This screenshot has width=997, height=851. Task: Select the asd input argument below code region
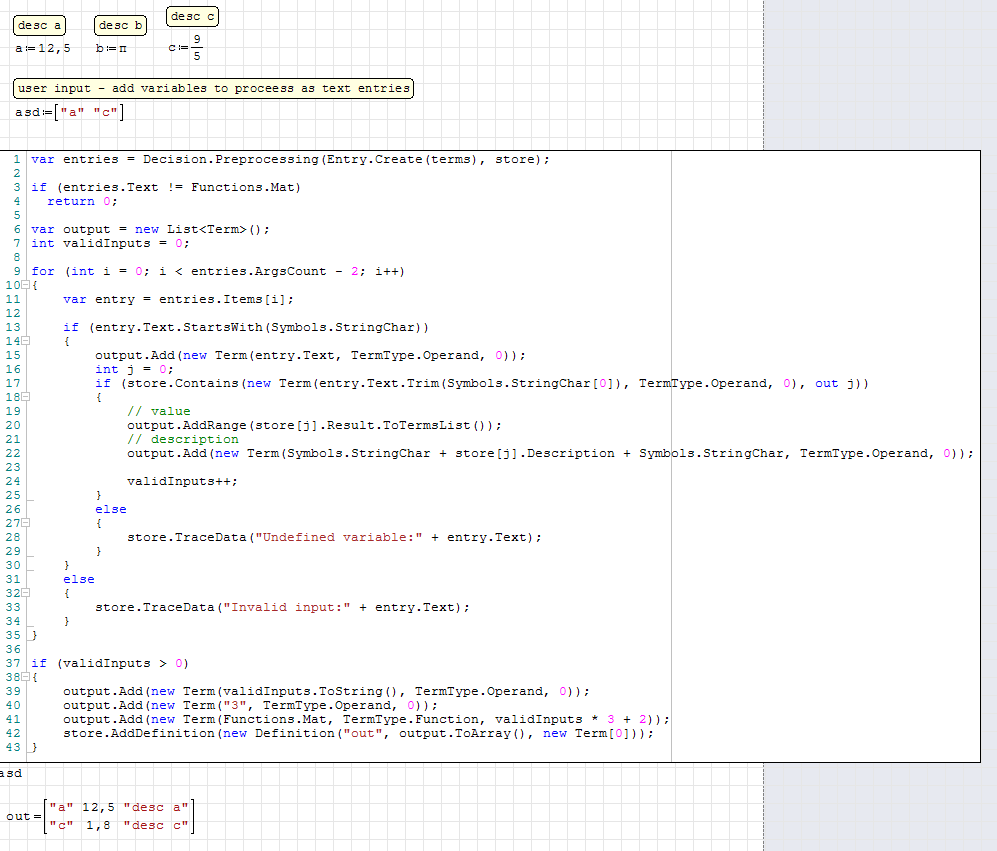point(10,773)
